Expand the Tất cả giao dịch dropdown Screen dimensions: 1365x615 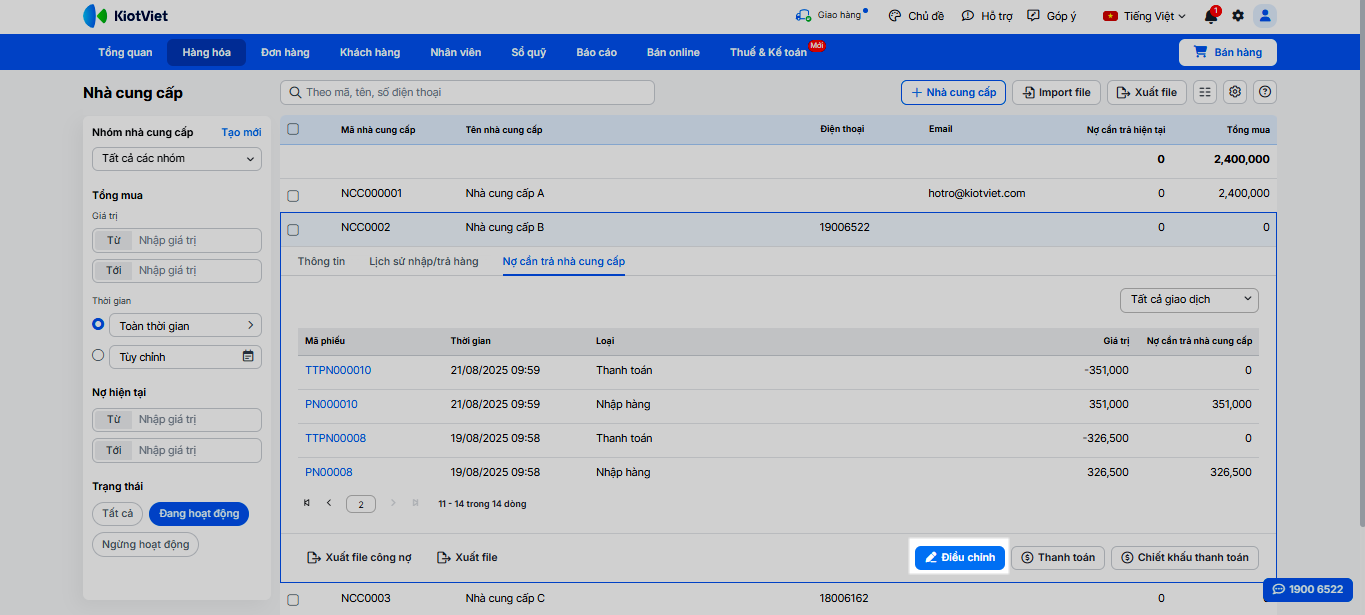[x=1189, y=299]
